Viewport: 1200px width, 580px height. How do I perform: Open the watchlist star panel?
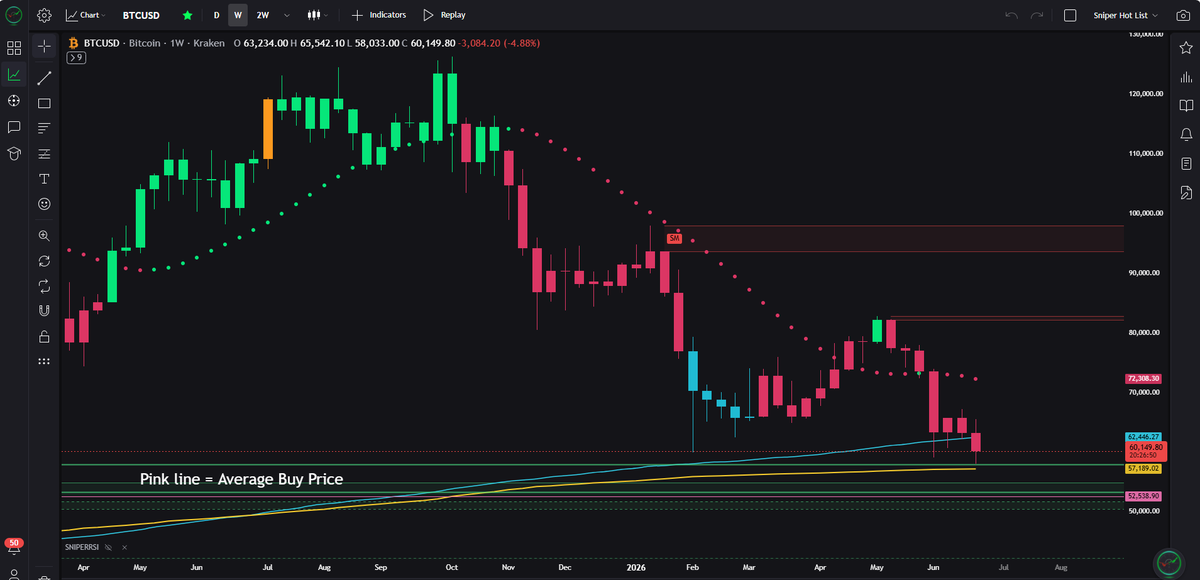1185,48
